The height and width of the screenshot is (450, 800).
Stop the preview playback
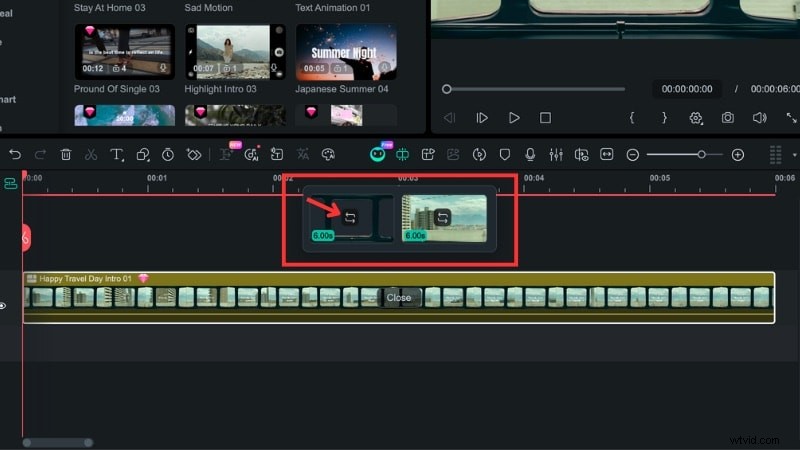point(545,118)
